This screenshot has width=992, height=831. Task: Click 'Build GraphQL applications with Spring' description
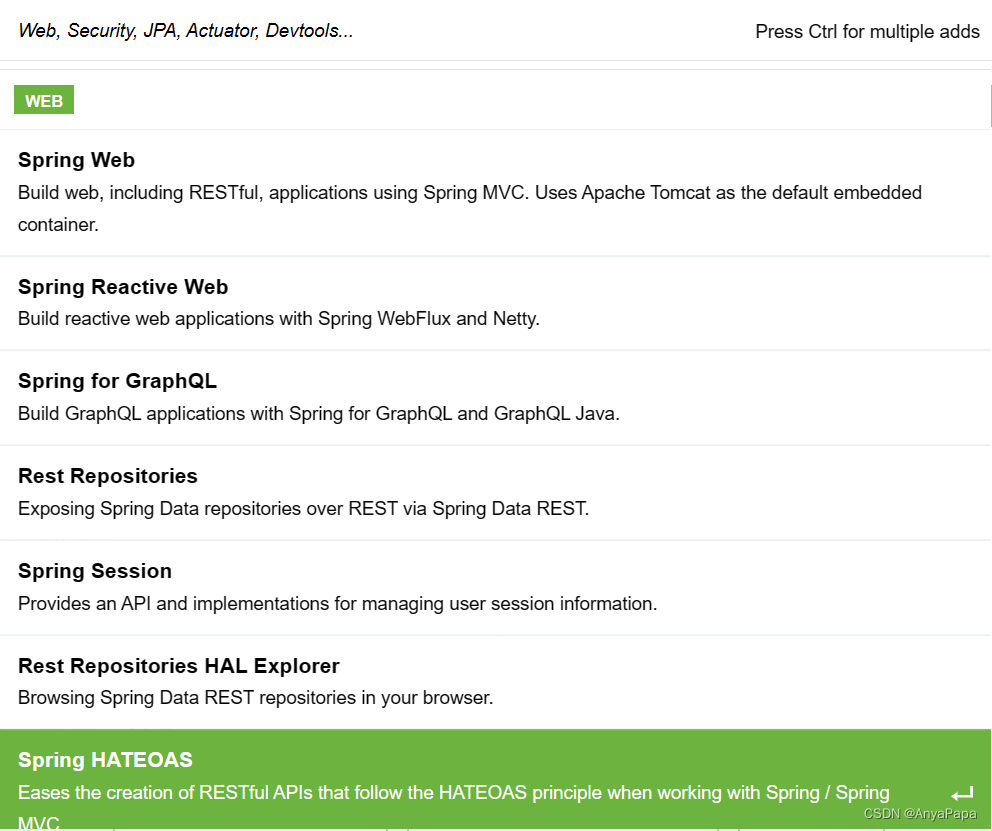tap(318, 414)
